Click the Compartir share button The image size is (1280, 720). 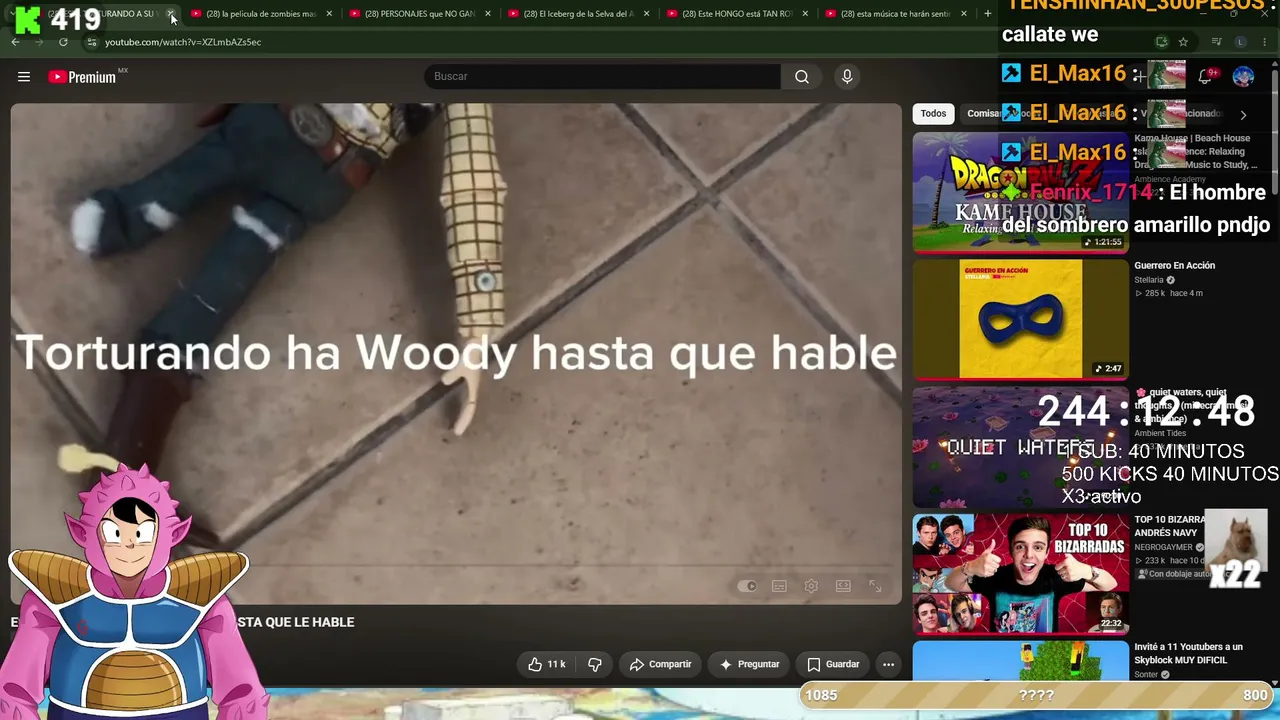click(660, 664)
